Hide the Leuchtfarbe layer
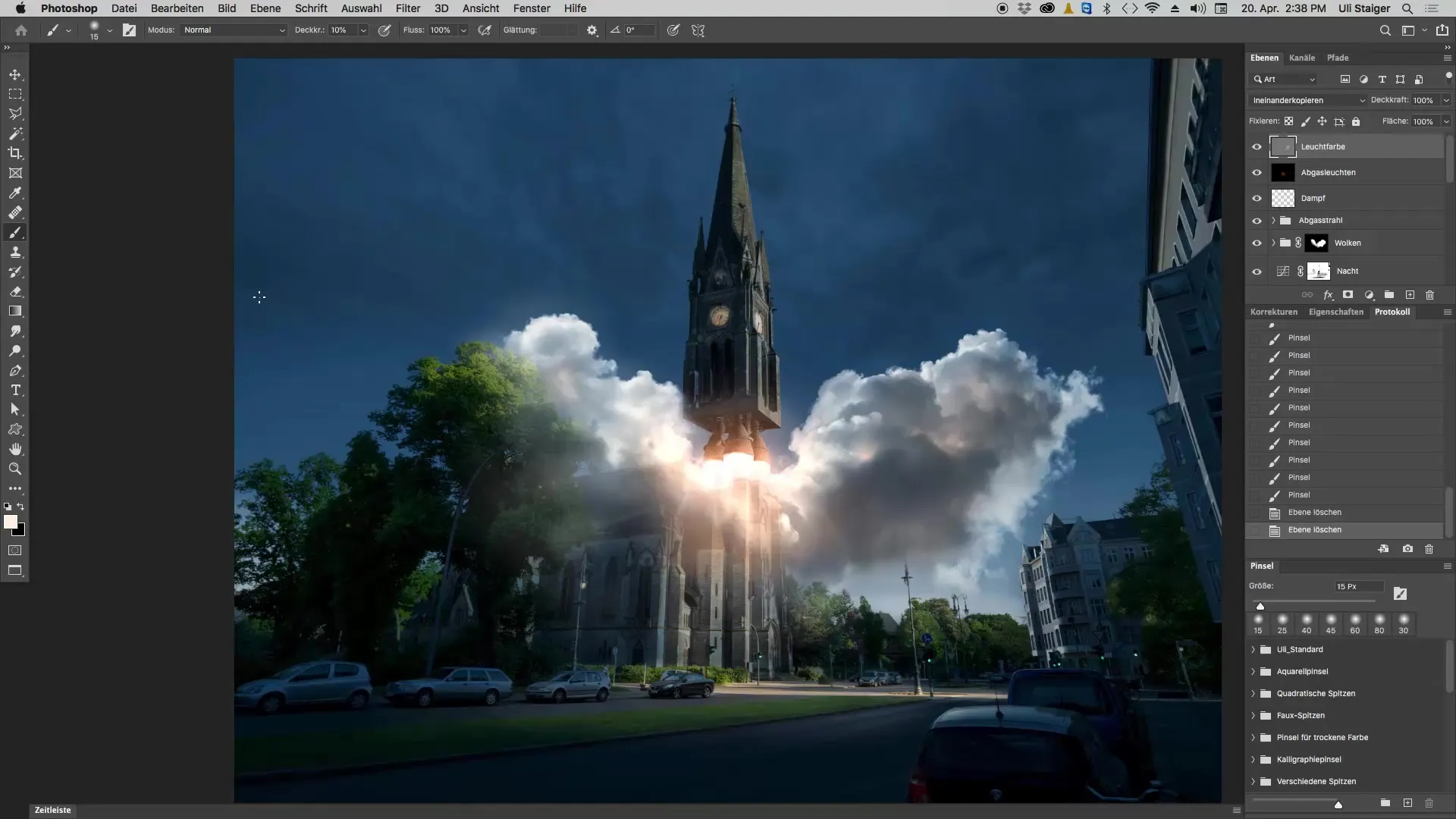The width and height of the screenshot is (1456, 819). click(x=1257, y=147)
